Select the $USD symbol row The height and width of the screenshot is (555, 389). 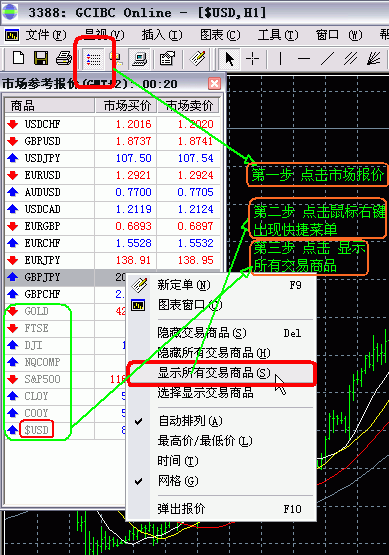click(66, 430)
